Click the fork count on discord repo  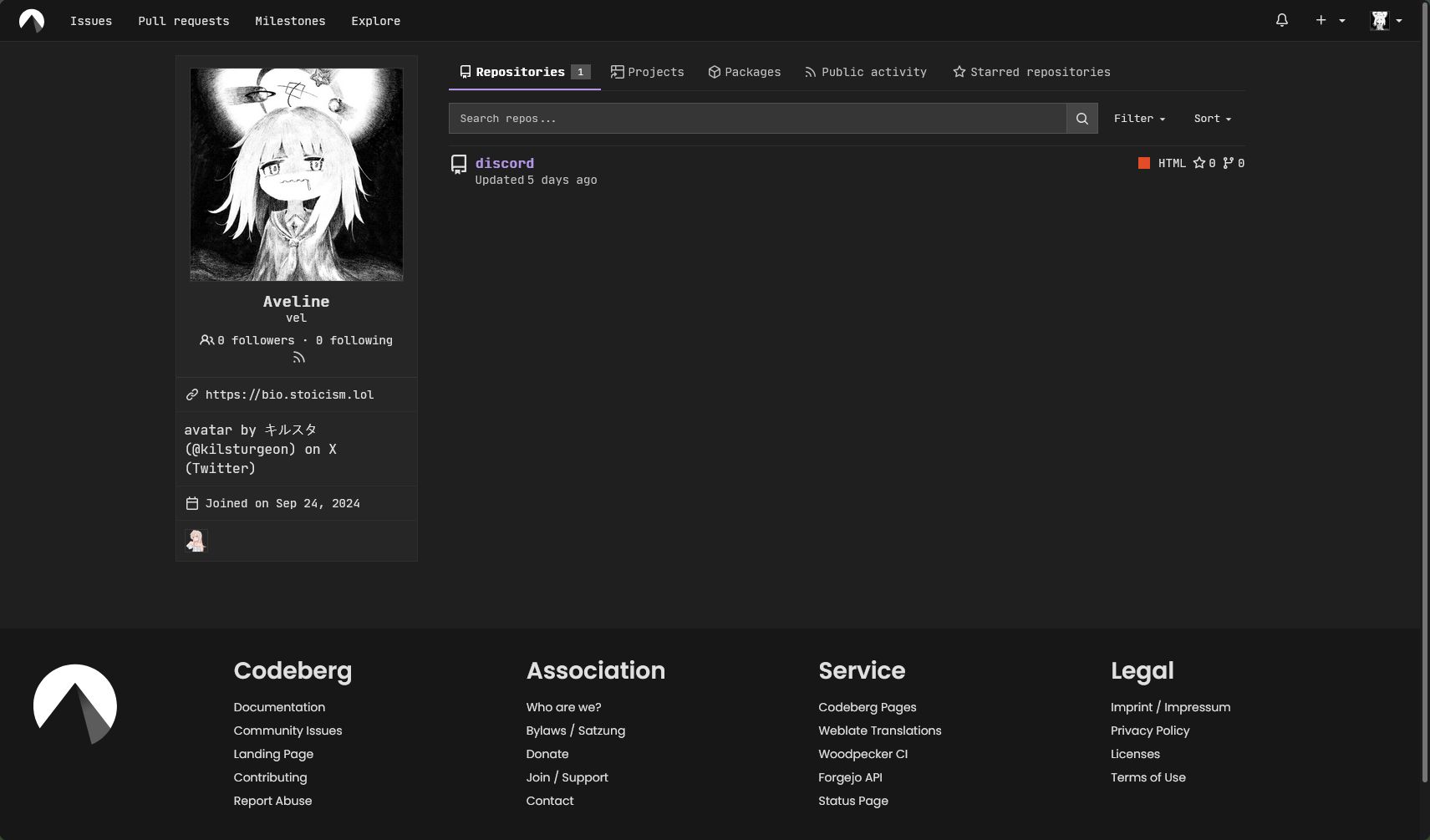click(x=1234, y=163)
